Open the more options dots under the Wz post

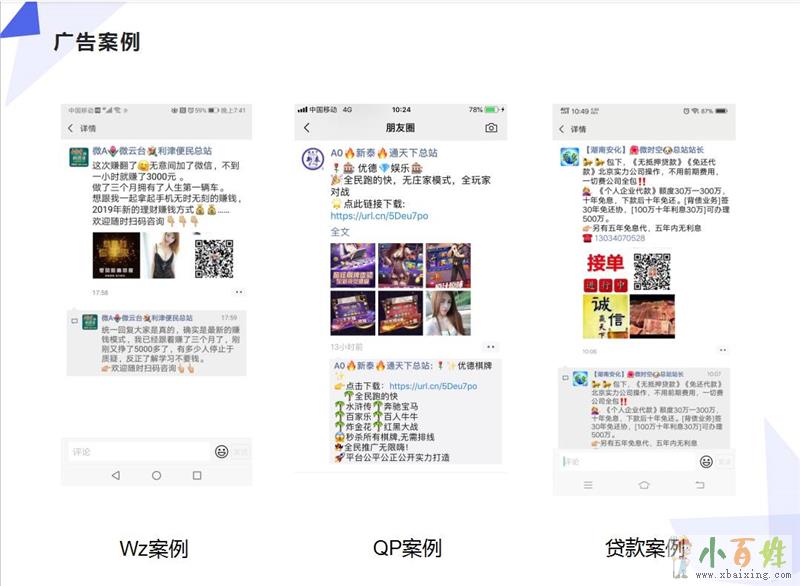pos(239,292)
